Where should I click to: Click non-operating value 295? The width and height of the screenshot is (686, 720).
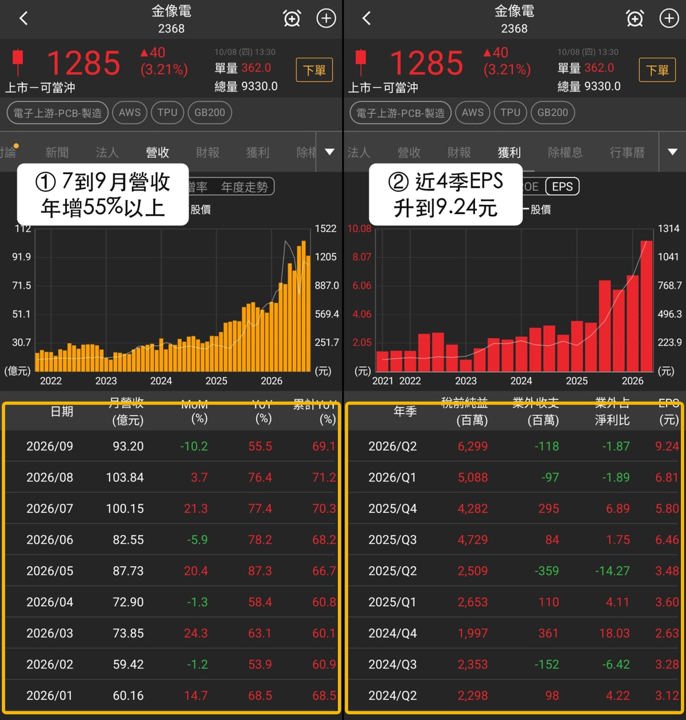548,509
